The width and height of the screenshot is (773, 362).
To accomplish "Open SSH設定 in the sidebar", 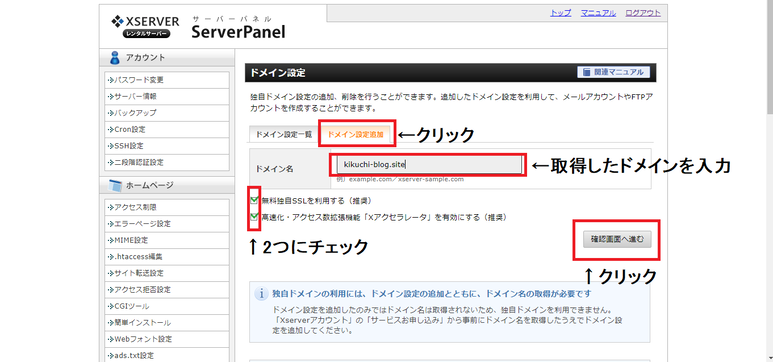I will tap(167, 146).
